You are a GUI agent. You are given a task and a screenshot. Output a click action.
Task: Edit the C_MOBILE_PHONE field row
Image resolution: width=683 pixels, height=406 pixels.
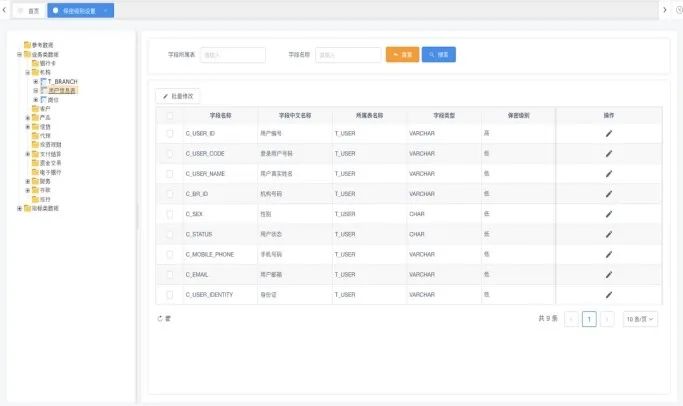click(607, 254)
